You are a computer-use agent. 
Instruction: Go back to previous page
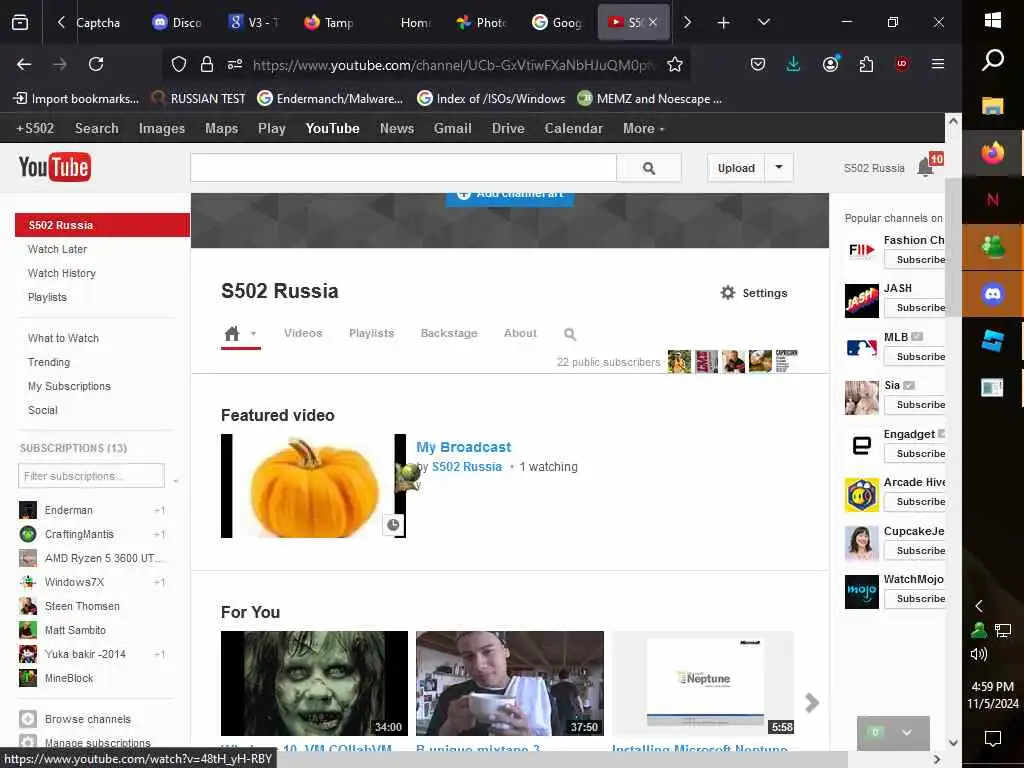(x=24, y=64)
